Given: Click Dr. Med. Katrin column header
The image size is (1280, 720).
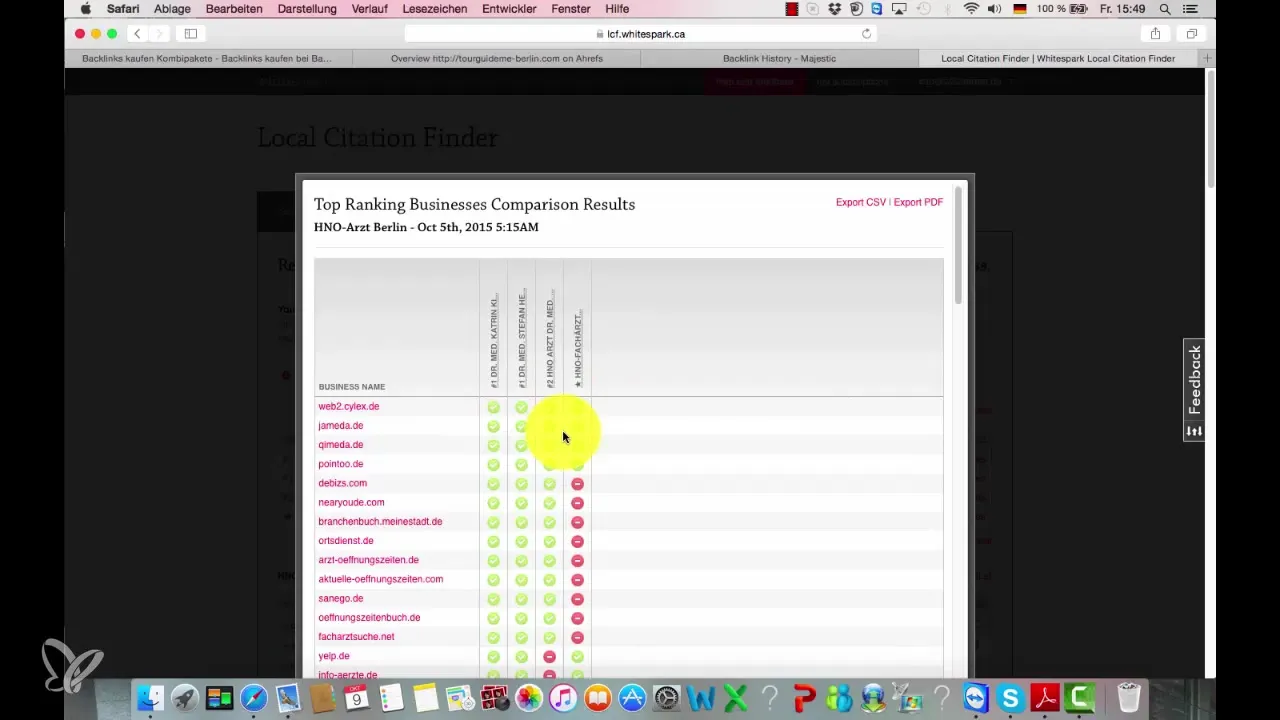Looking at the screenshot, I should pyautogui.click(x=493, y=341).
